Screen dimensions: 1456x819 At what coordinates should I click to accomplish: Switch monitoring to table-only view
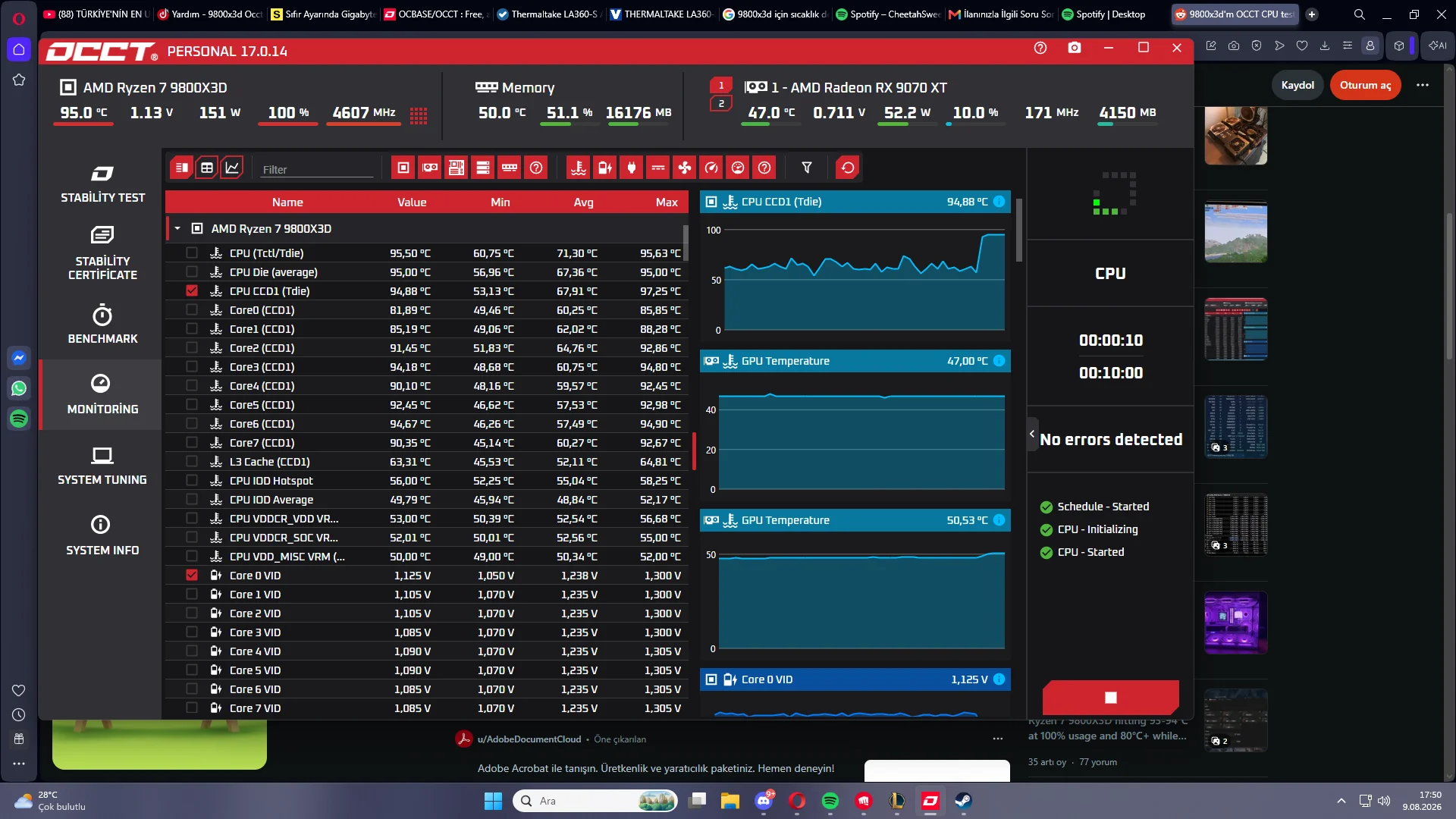pyautogui.click(x=207, y=168)
